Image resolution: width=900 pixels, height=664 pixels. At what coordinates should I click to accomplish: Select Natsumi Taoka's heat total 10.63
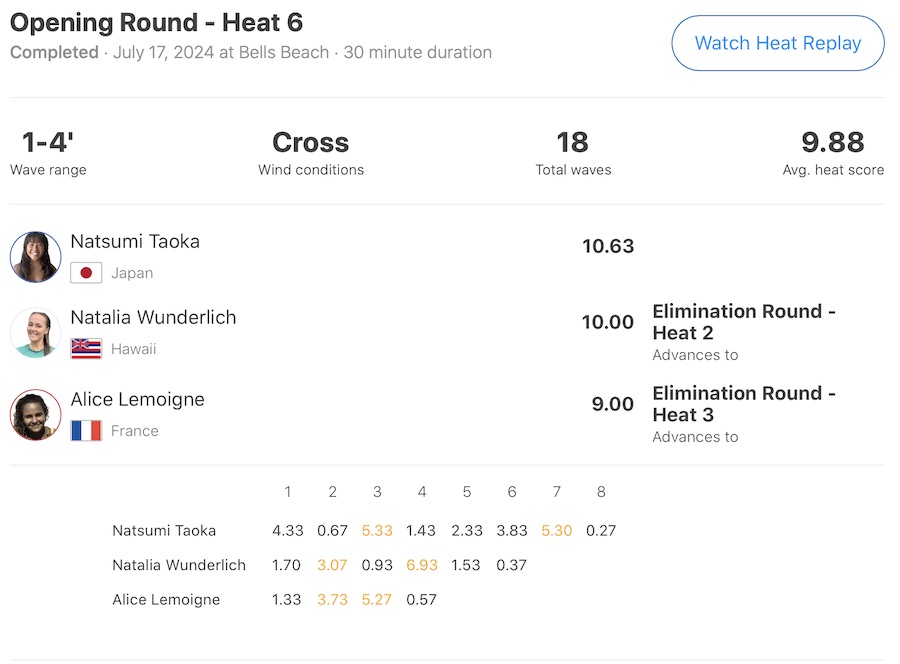pyautogui.click(x=608, y=246)
